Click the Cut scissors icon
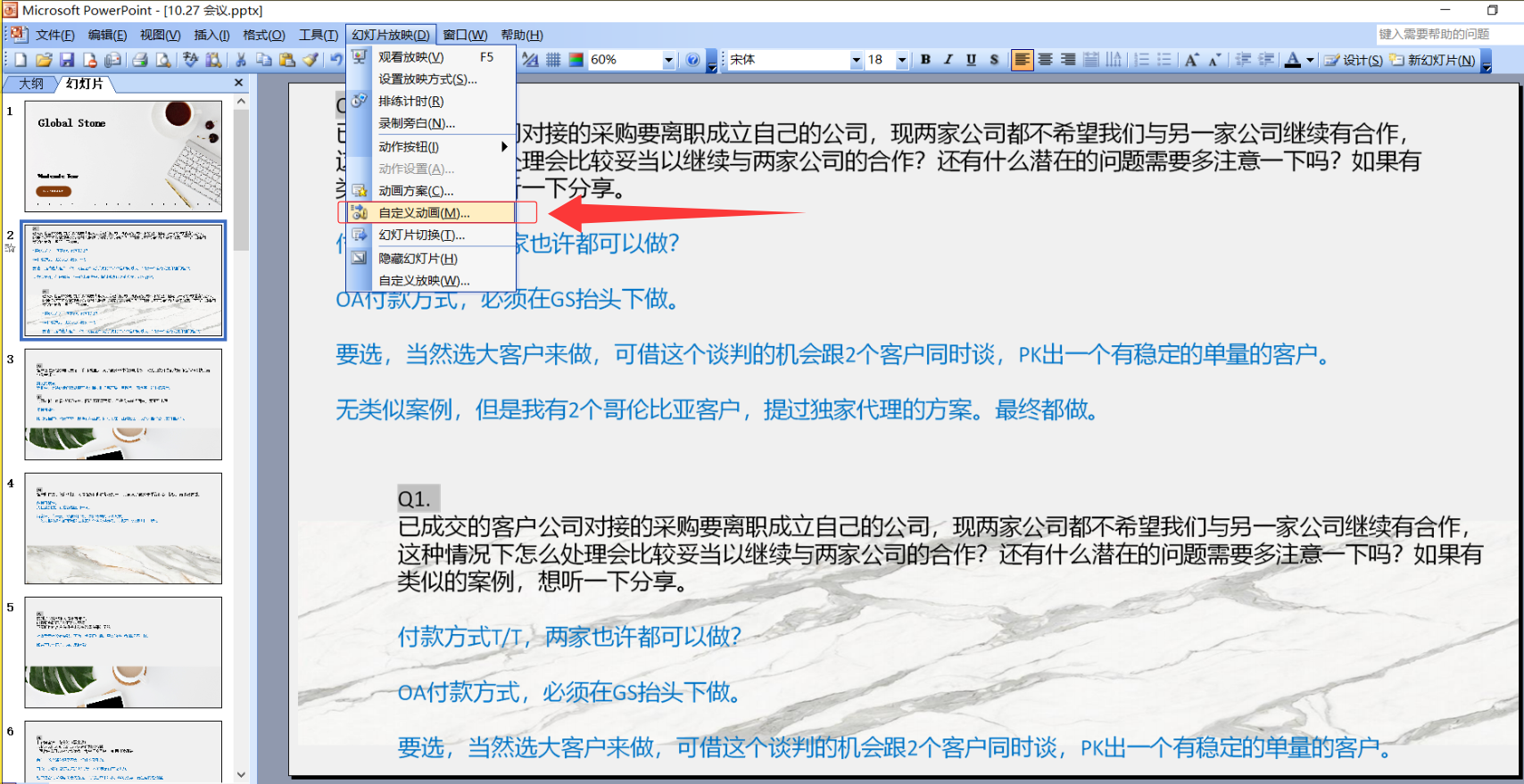Image resolution: width=1524 pixels, height=784 pixels. (x=241, y=60)
